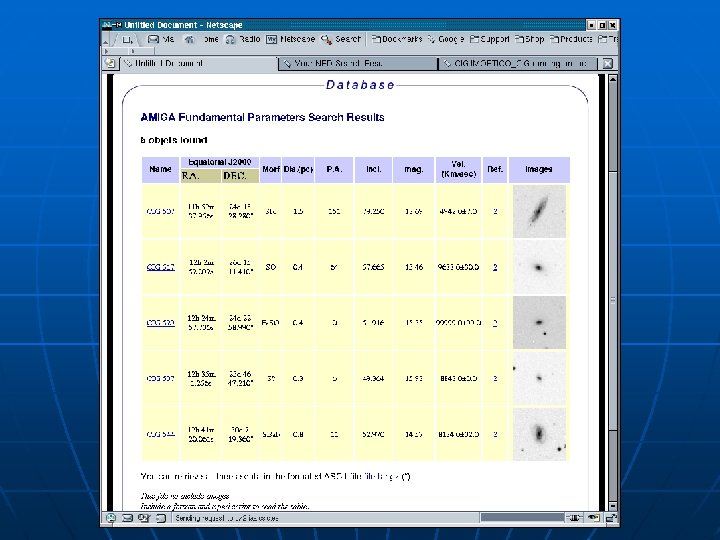Screen dimensions: 720x540
Task: Click the Images column header
Action: pos(539,169)
